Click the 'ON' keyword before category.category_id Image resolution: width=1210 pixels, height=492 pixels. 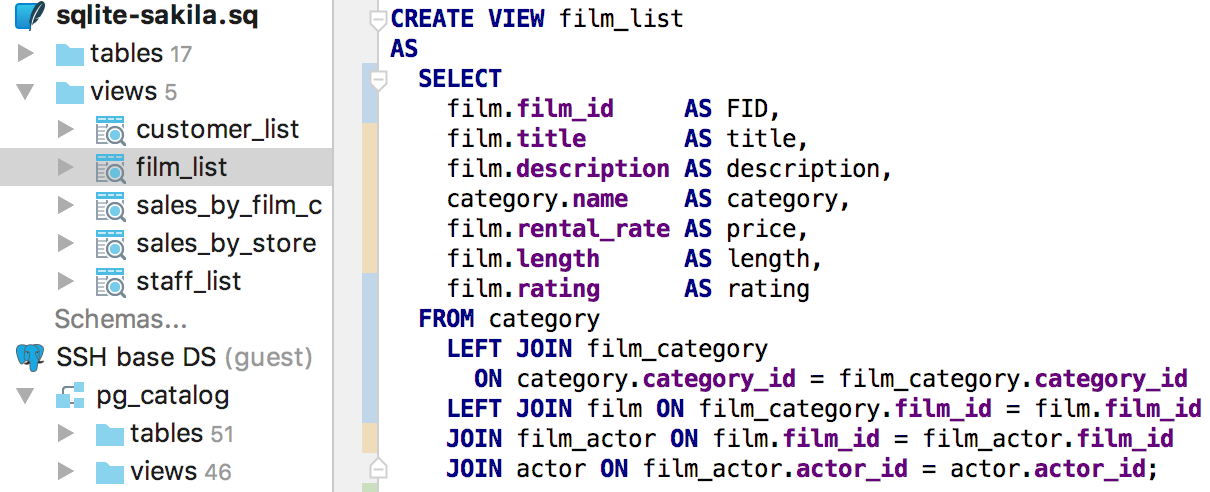tap(488, 379)
